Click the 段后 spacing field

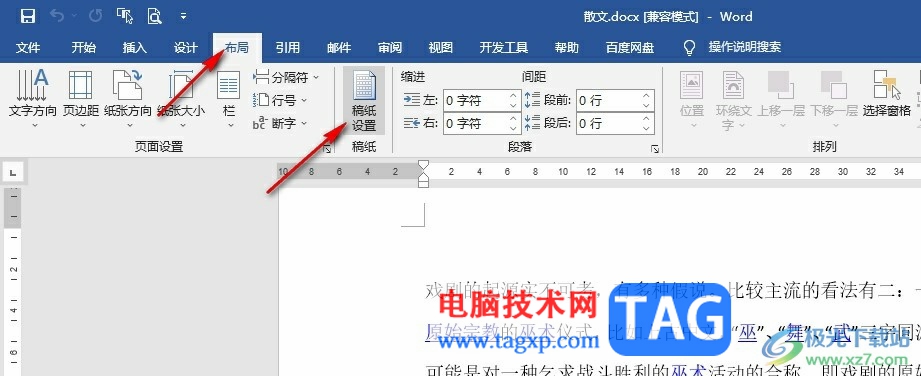pos(615,123)
